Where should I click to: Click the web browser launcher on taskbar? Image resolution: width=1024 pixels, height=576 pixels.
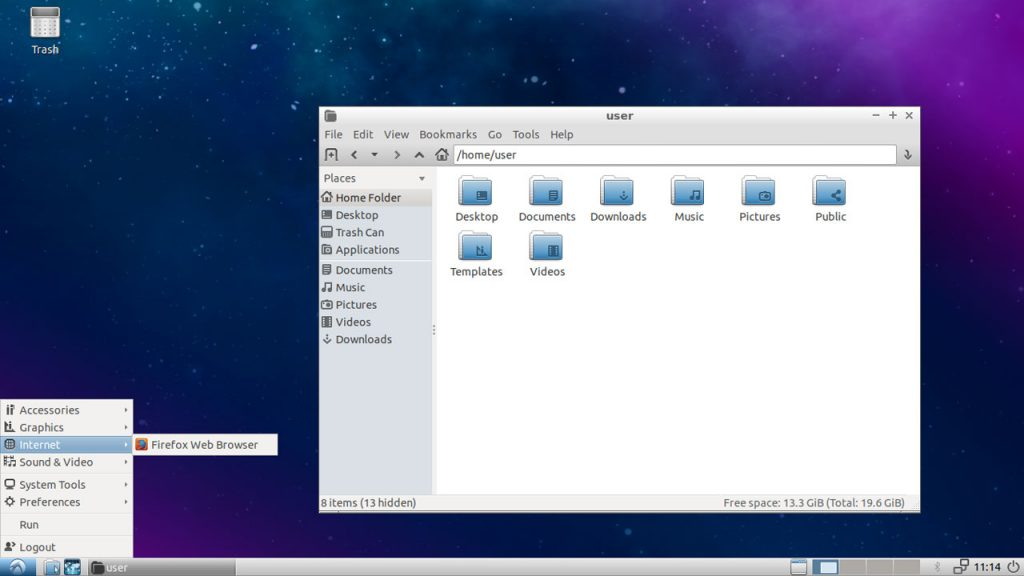[x=72, y=568]
